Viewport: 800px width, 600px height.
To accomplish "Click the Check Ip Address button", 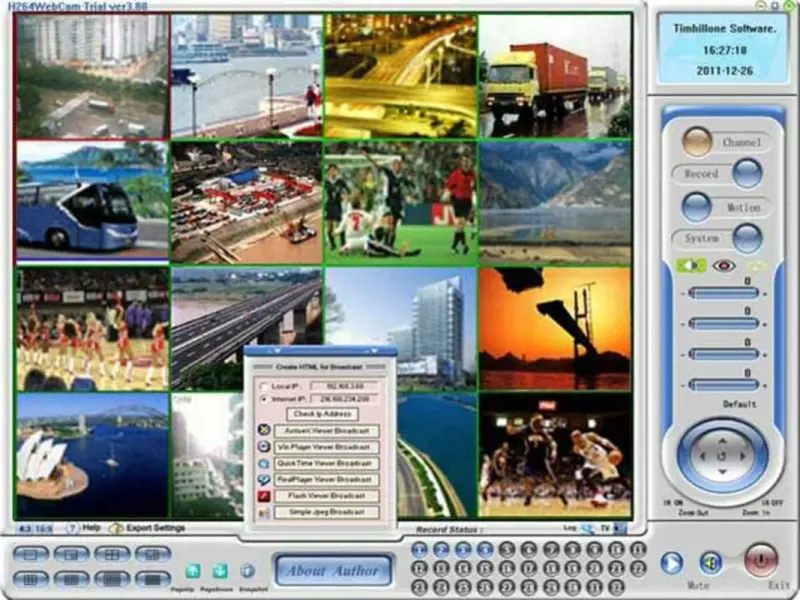I will point(322,414).
